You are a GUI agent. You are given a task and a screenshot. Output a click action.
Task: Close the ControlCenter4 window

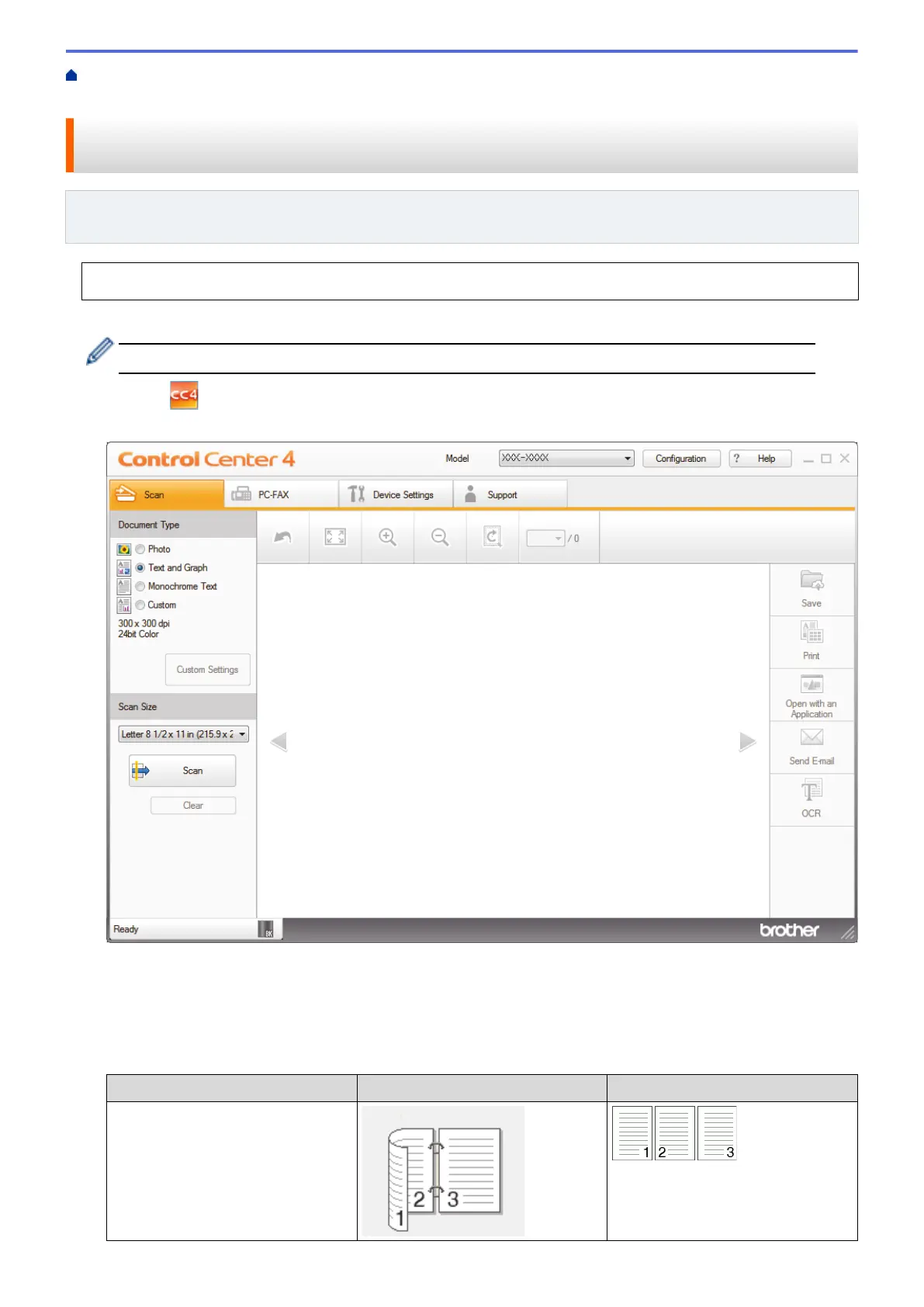(x=845, y=459)
